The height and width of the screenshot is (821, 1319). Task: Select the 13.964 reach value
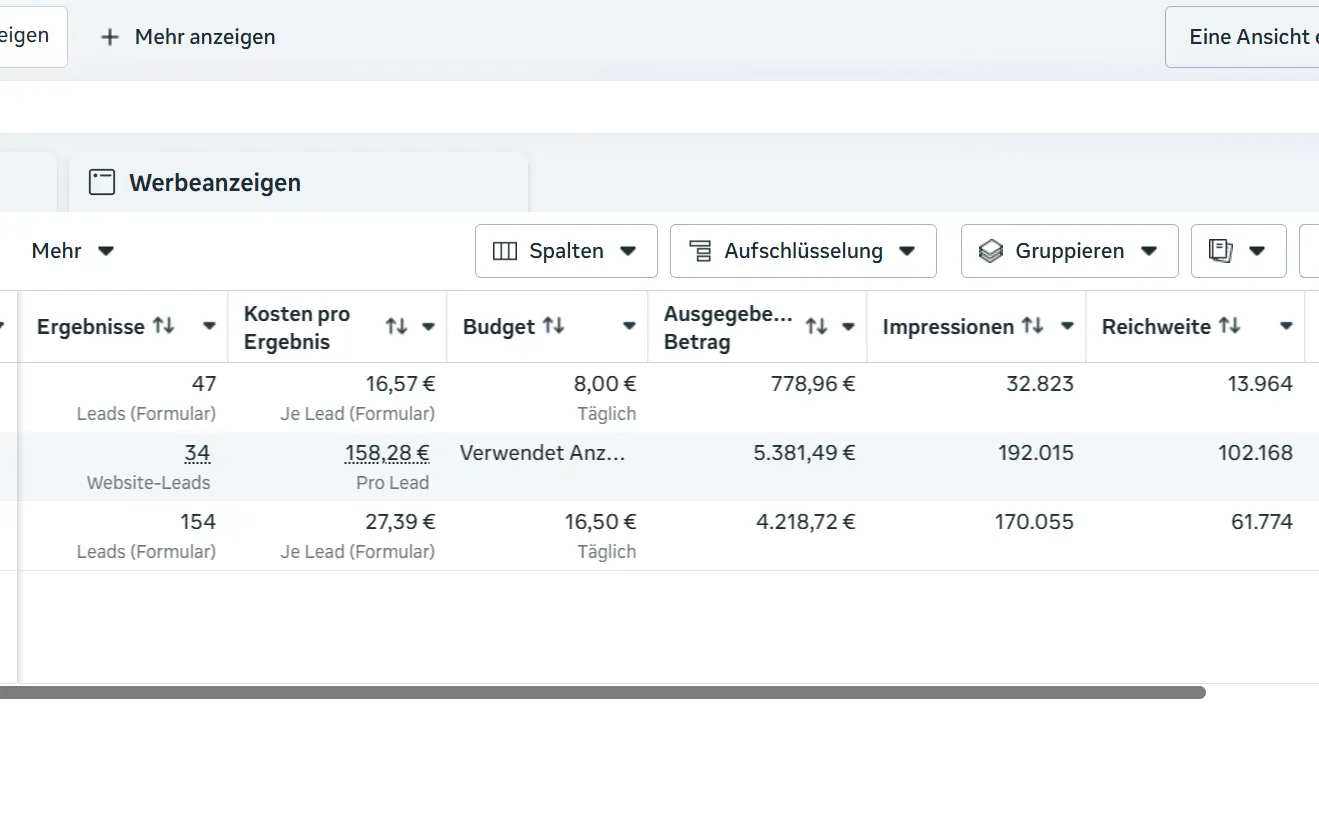(1260, 384)
